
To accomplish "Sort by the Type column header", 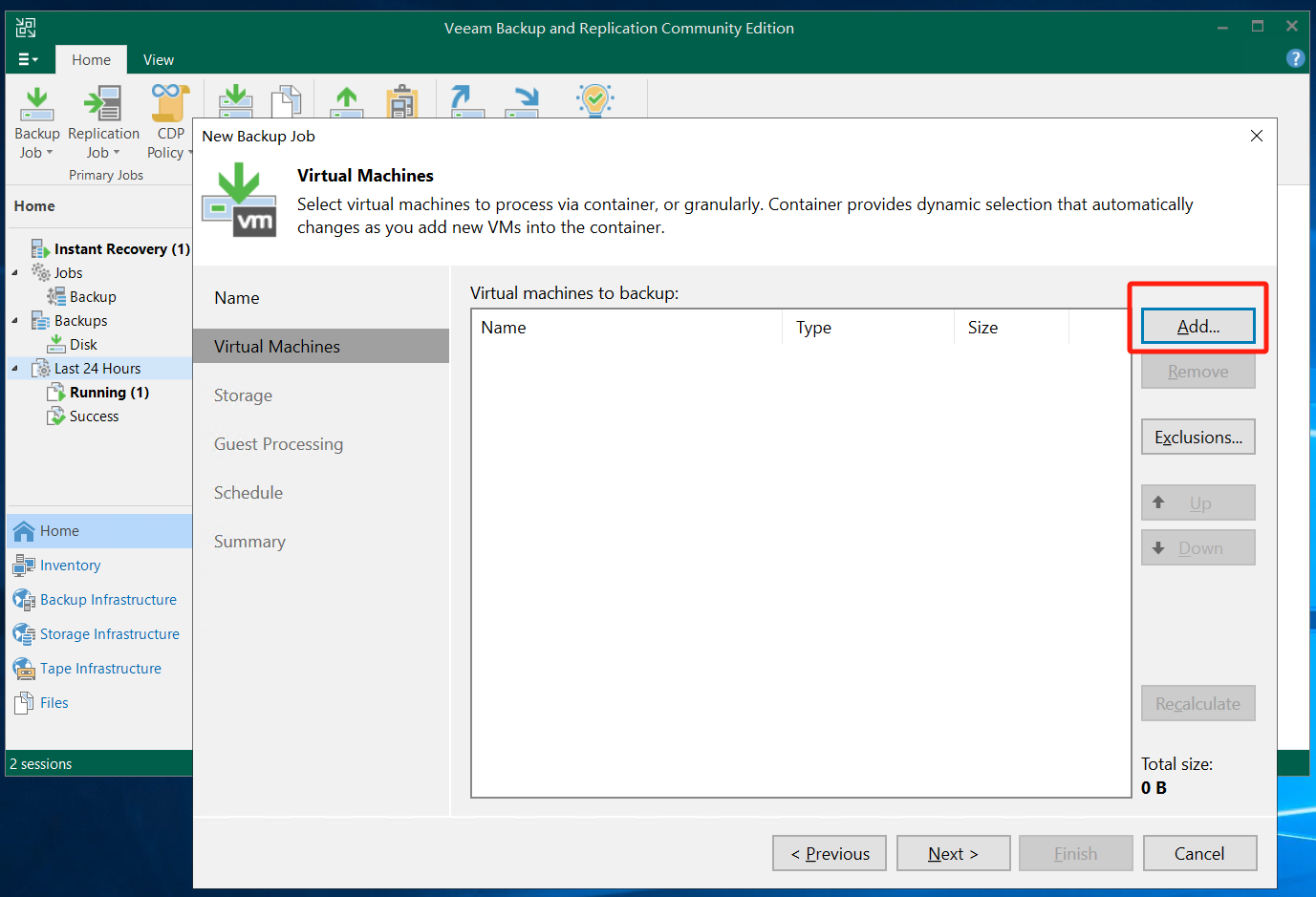I will (x=868, y=327).
